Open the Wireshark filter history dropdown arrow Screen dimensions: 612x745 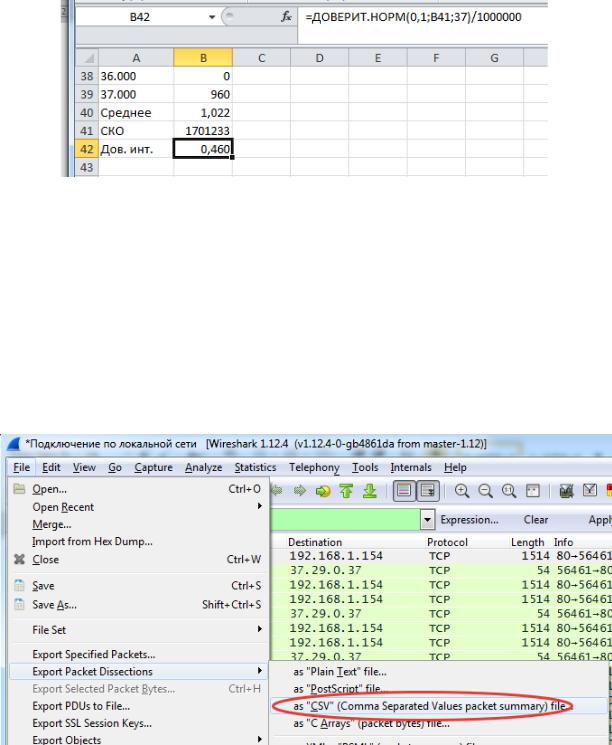pos(427,520)
